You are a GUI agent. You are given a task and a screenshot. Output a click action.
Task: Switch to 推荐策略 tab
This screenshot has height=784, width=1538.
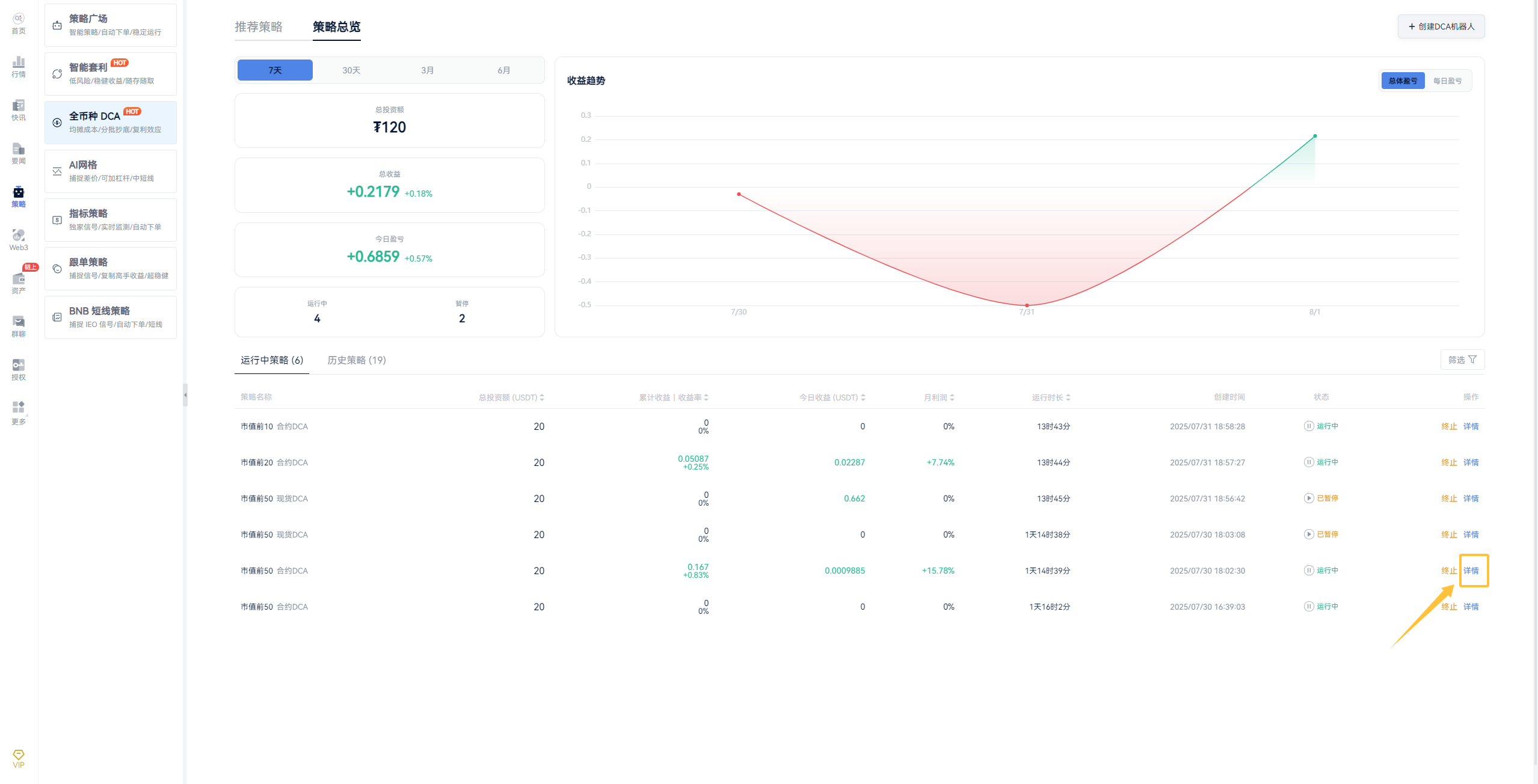click(259, 26)
